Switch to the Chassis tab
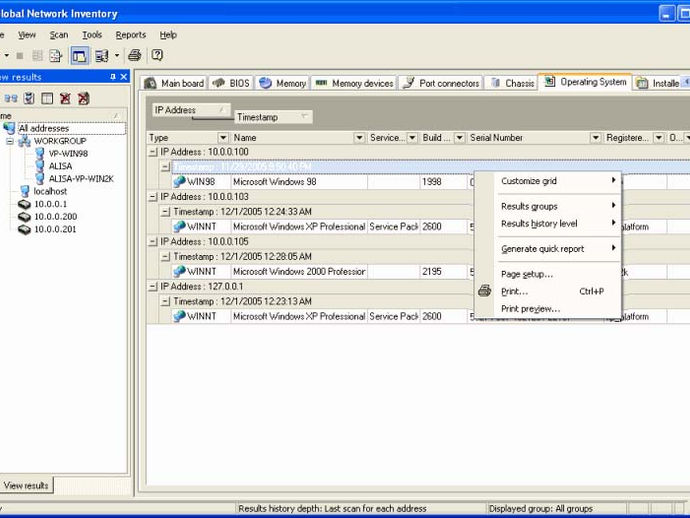Screen dimensions: 690x518 coord(512,83)
